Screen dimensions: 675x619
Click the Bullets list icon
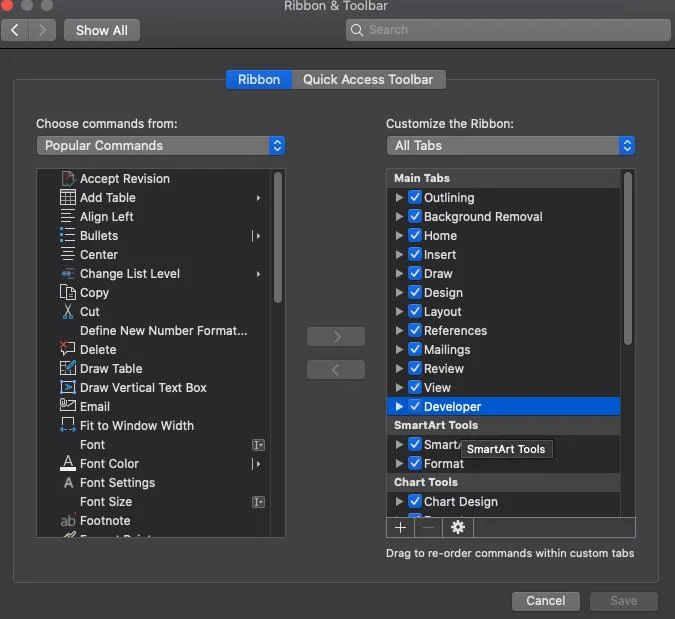click(x=68, y=235)
